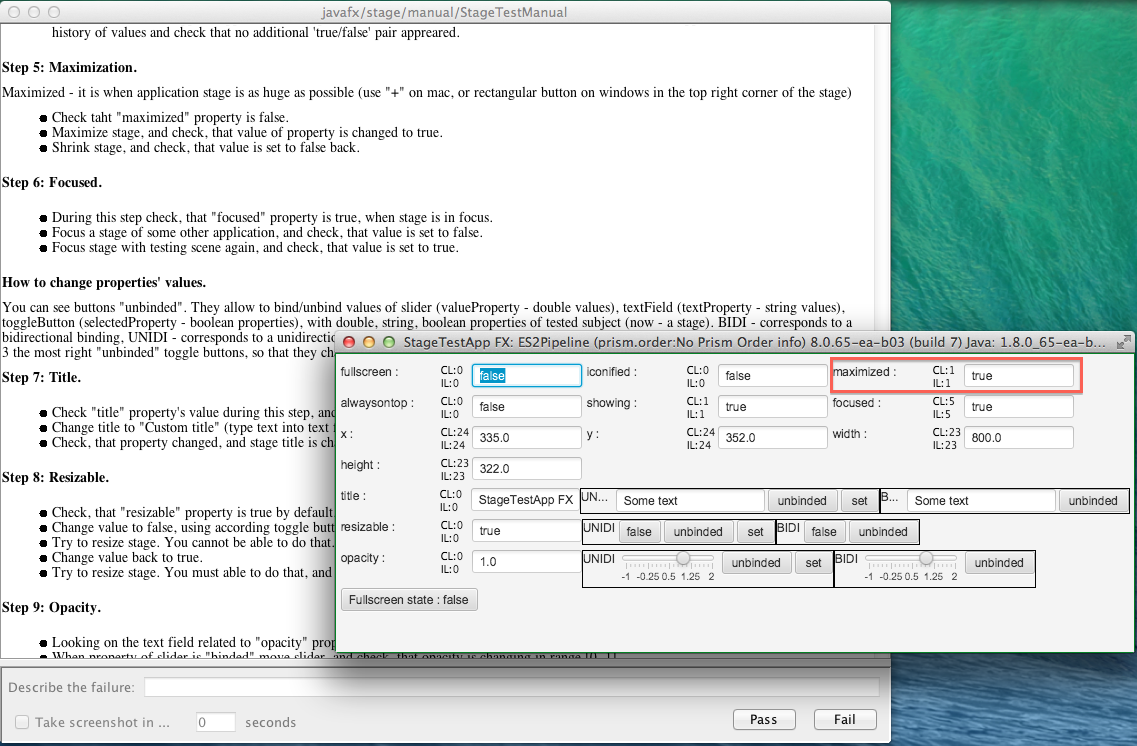Click the green zoom button of StageTestApp window
Screen dimensions: 1137x746
(390, 342)
